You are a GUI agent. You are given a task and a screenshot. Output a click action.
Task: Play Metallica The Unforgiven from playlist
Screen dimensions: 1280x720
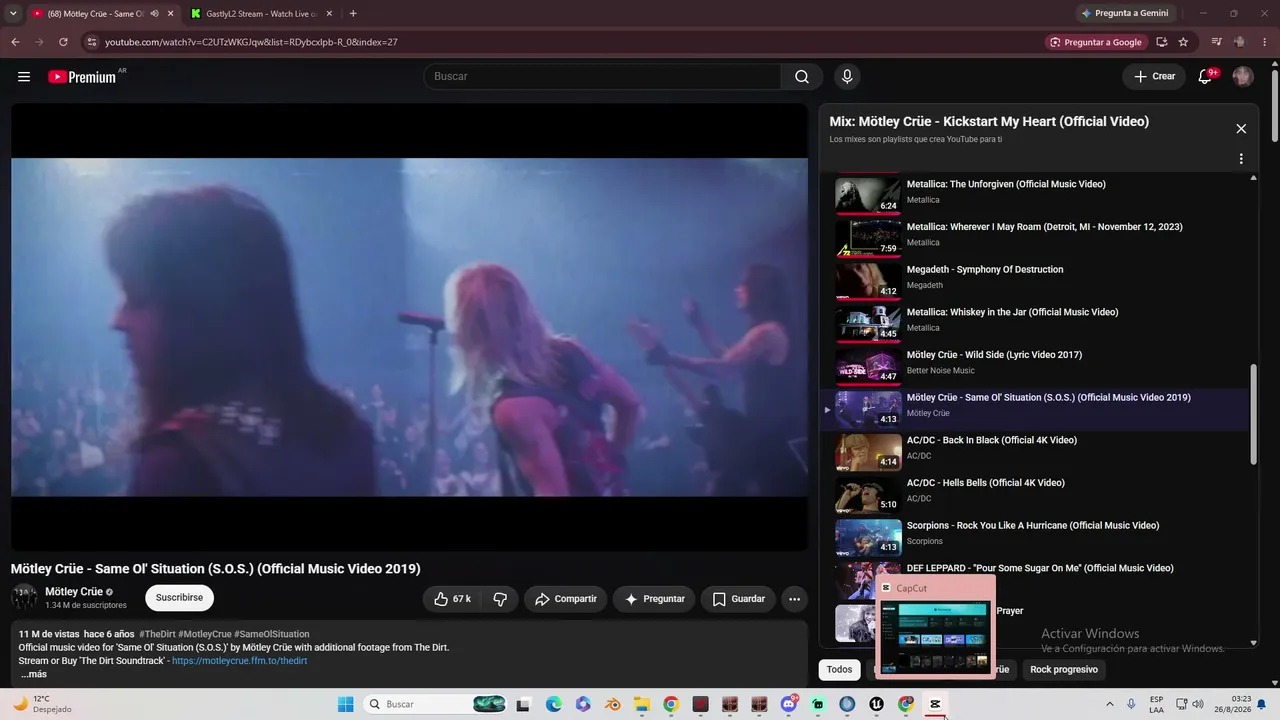pyautogui.click(x=1035, y=193)
